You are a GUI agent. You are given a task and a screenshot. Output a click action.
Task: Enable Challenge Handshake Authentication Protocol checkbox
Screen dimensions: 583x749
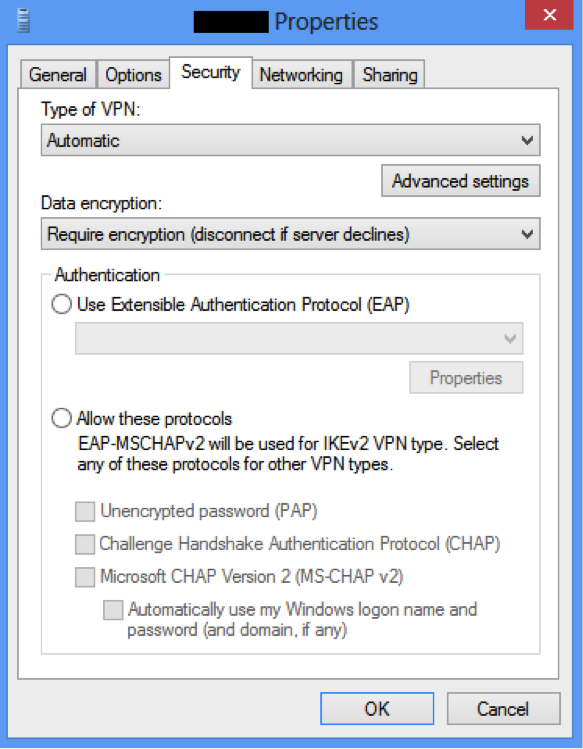tap(85, 544)
